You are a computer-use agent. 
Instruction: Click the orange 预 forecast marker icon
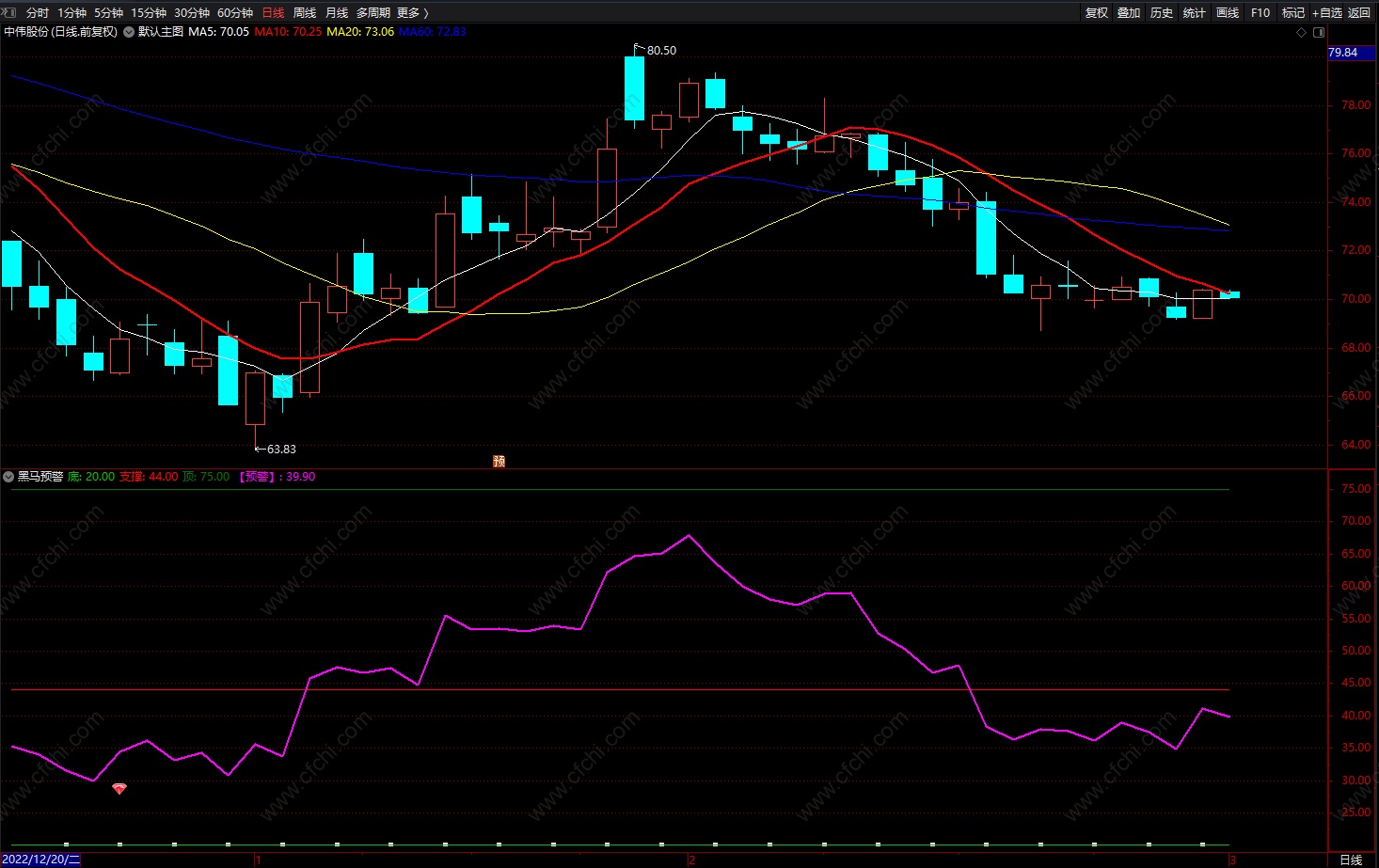pyautogui.click(x=499, y=461)
